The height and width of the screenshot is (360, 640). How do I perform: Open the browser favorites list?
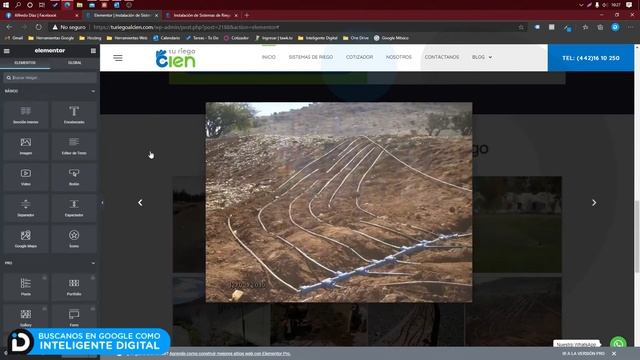click(x=585, y=27)
